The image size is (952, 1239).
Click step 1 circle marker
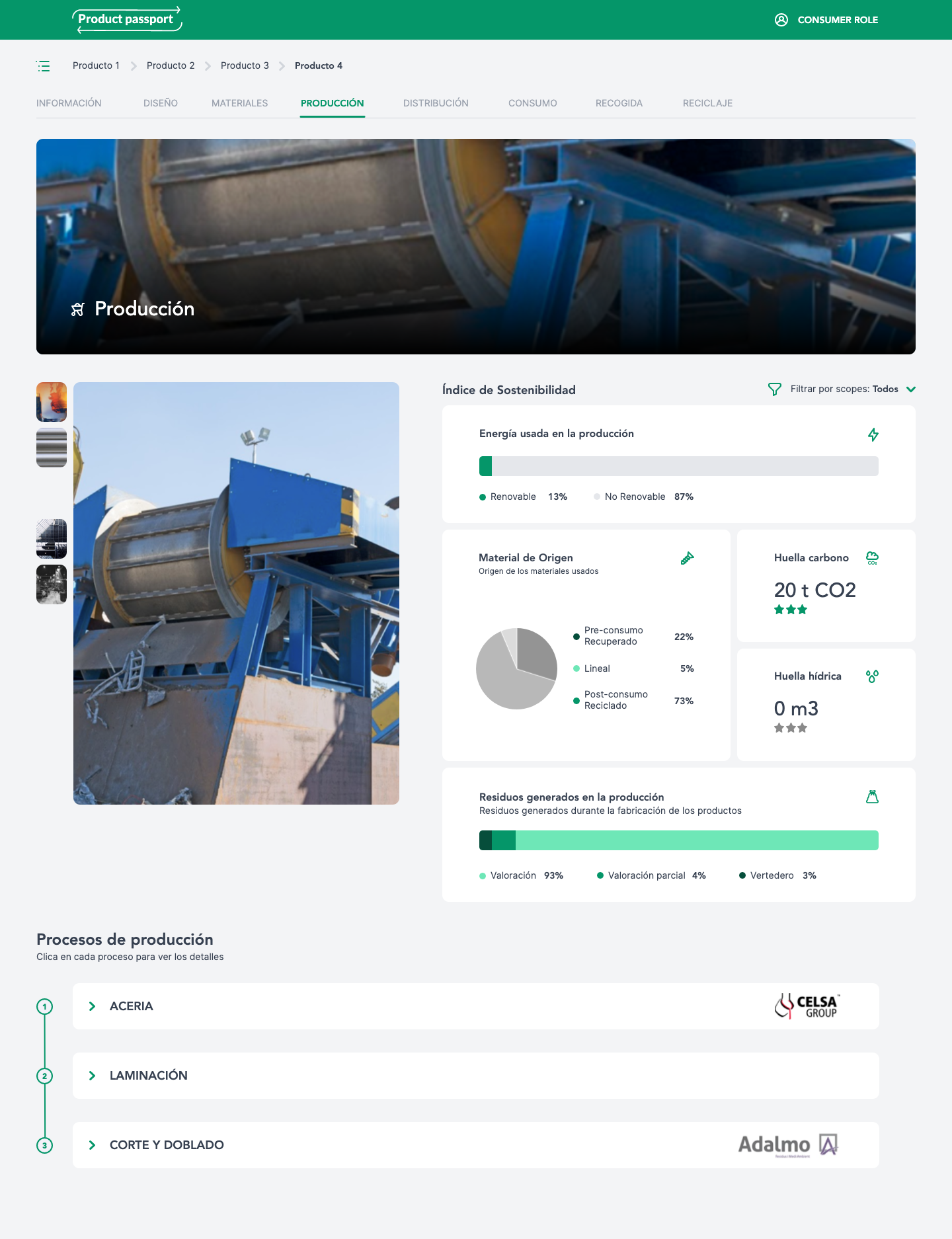click(44, 1007)
